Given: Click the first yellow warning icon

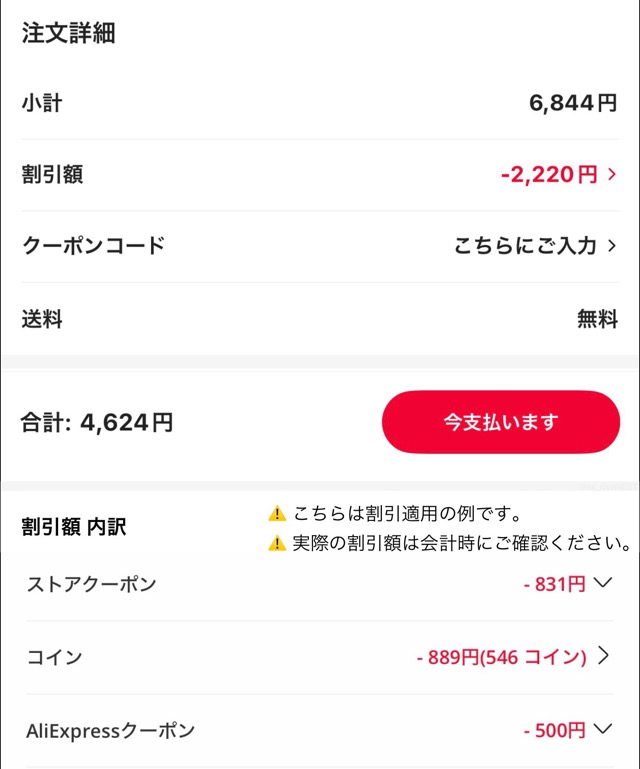Looking at the screenshot, I should pos(277,514).
